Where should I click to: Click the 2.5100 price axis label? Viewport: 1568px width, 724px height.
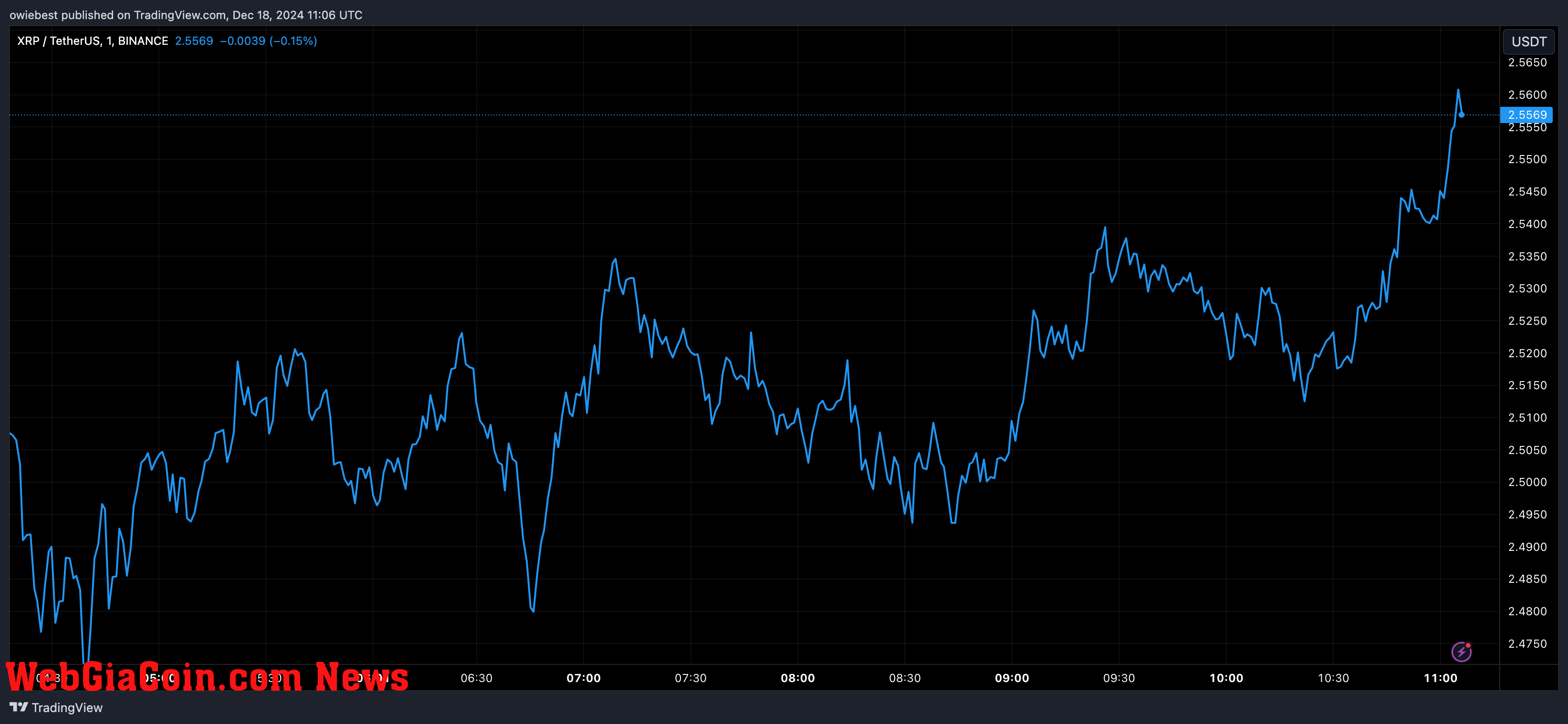pyautogui.click(x=1527, y=417)
